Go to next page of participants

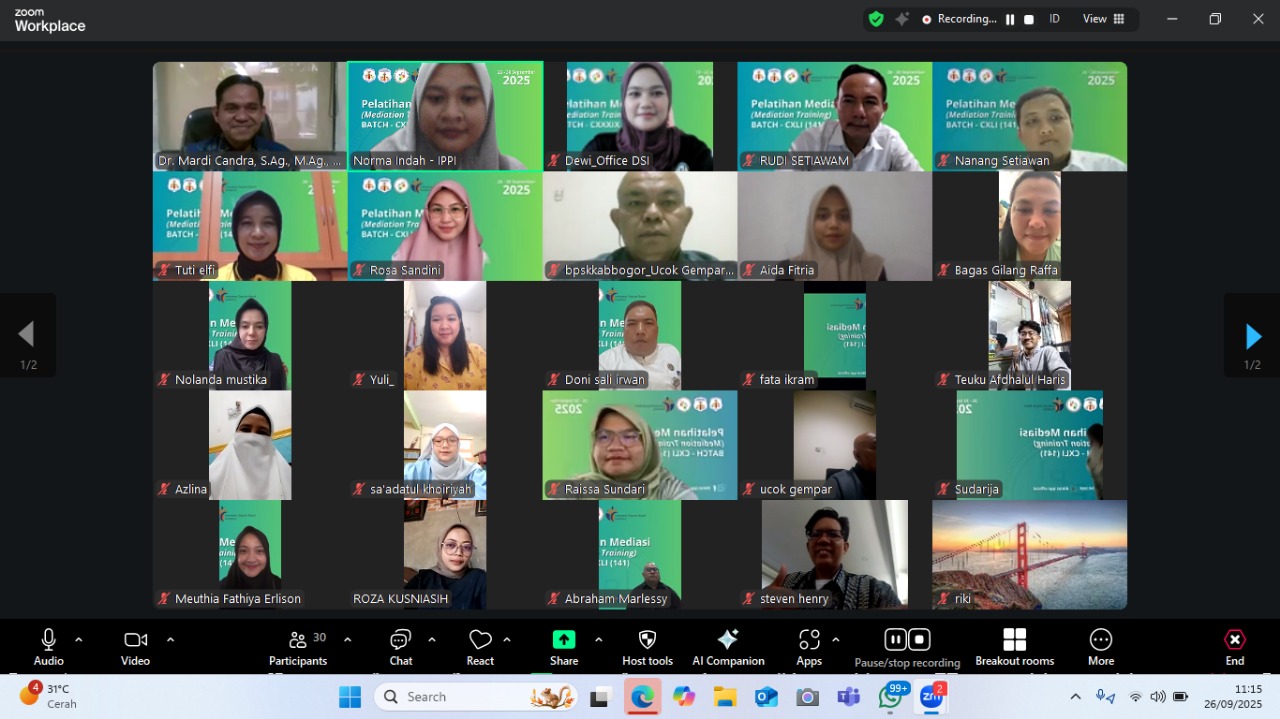point(1252,336)
